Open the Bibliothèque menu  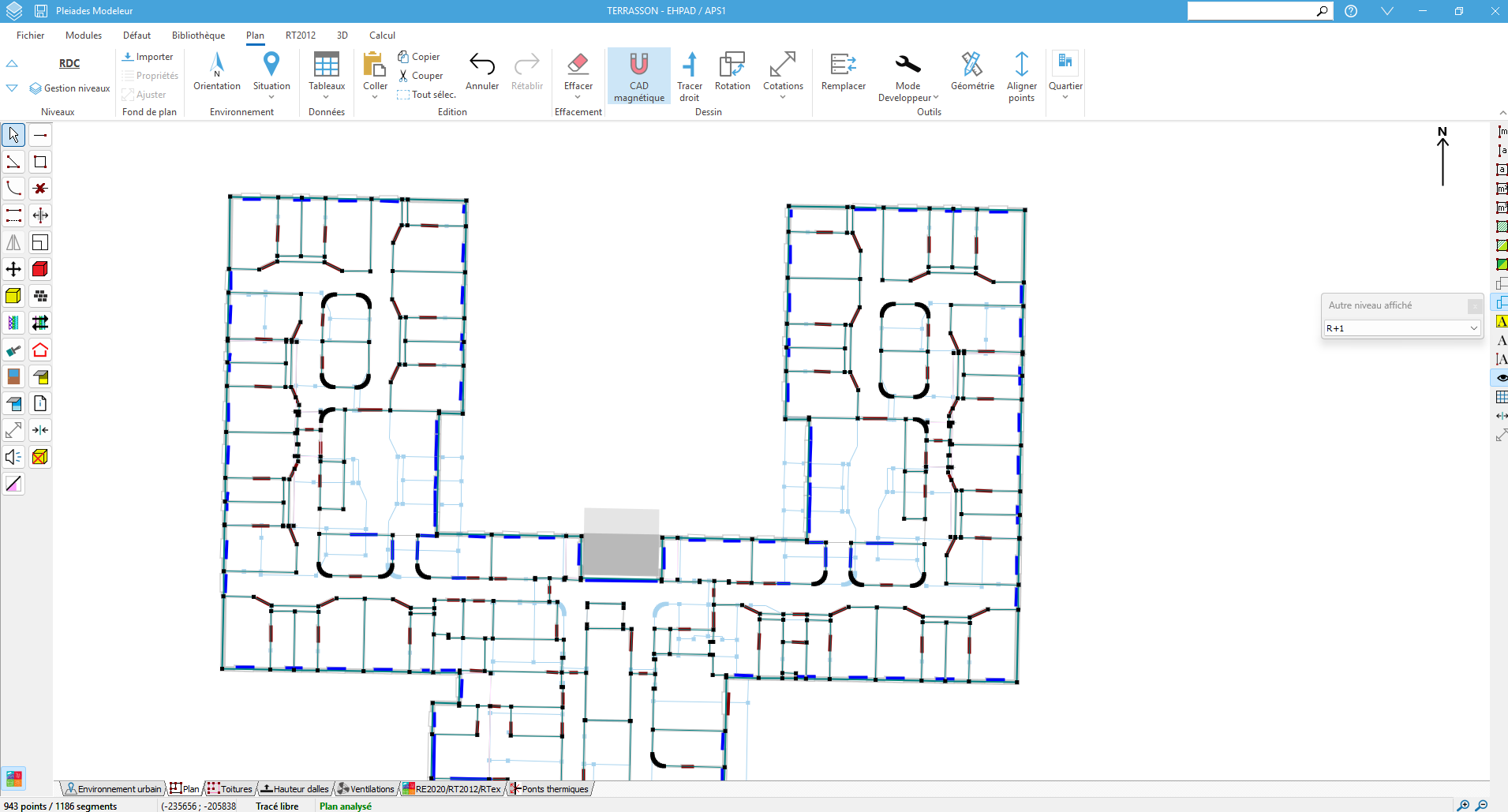[x=198, y=36]
